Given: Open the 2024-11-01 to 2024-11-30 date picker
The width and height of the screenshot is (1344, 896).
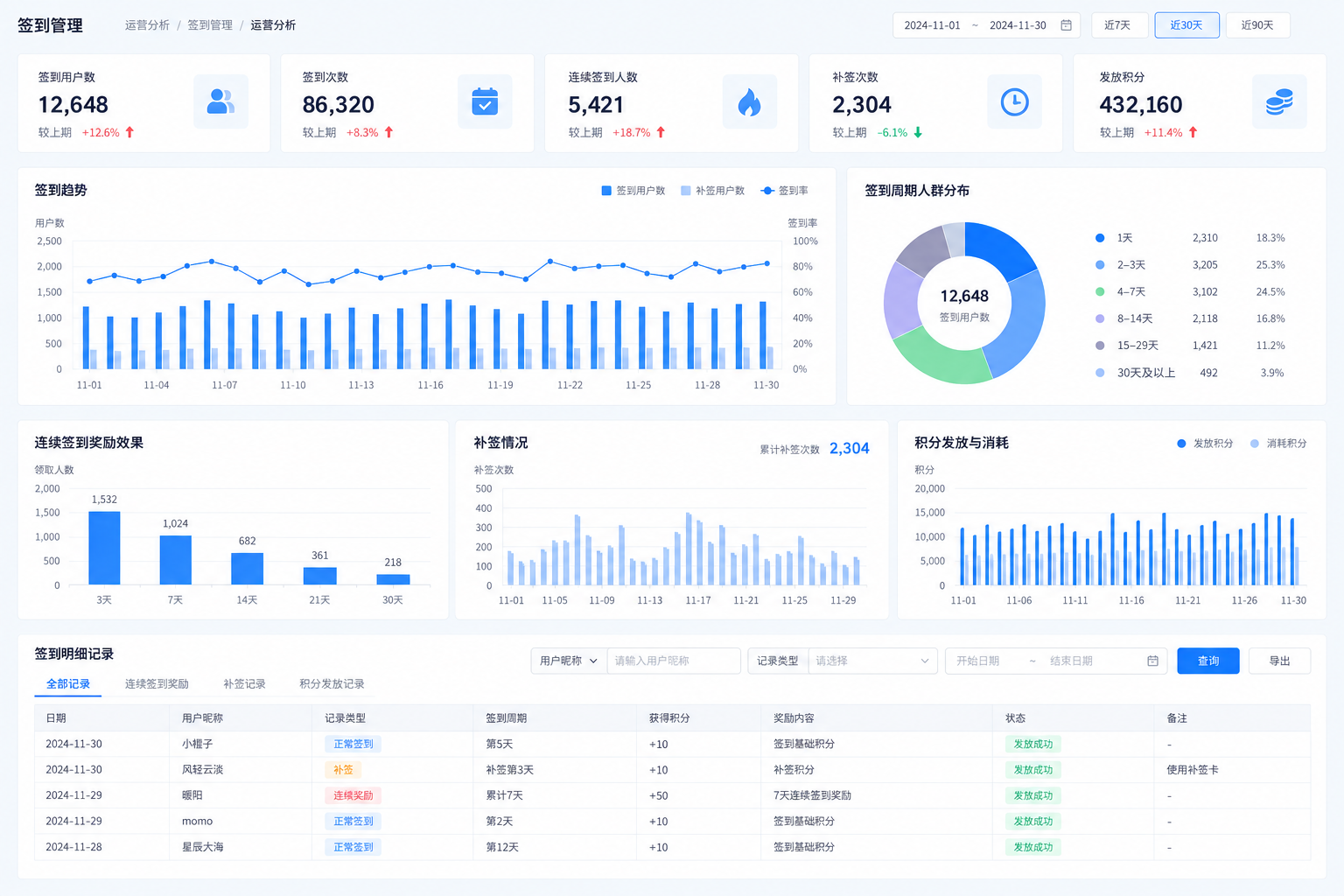Looking at the screenshot, I should coord(986,25).
